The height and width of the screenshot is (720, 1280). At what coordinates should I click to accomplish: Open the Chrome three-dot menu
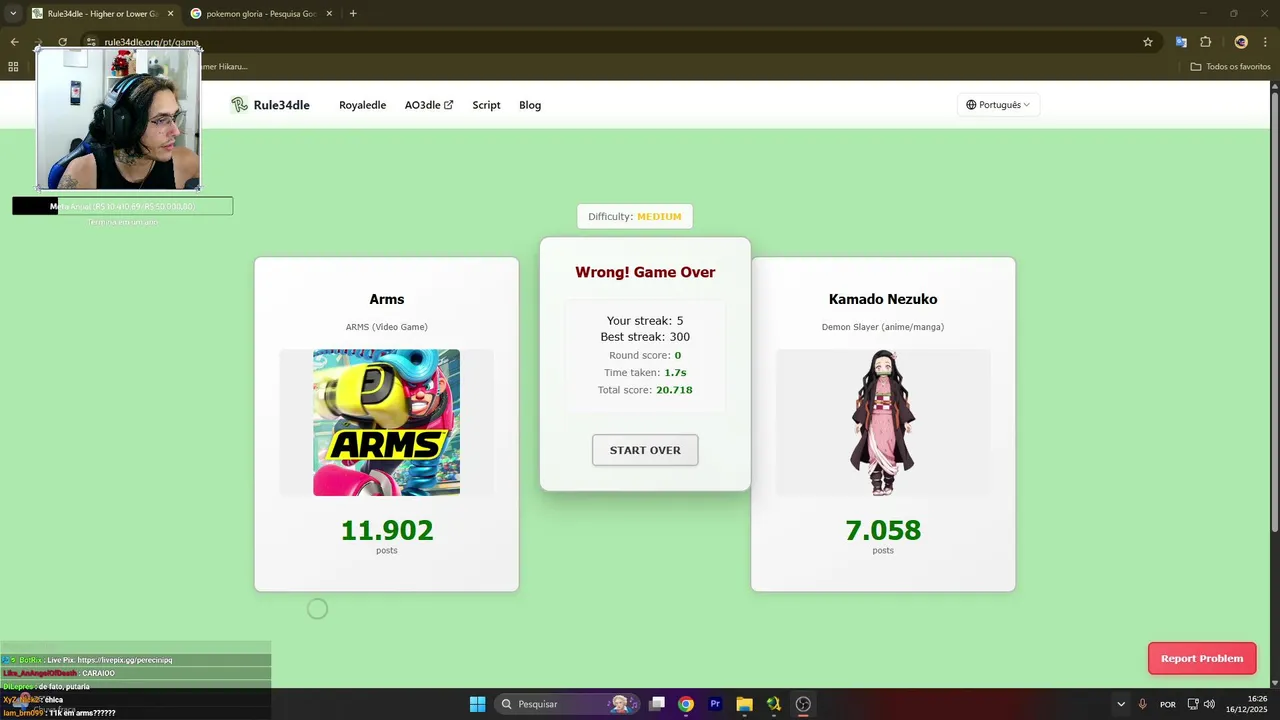tap(1267, 42)
